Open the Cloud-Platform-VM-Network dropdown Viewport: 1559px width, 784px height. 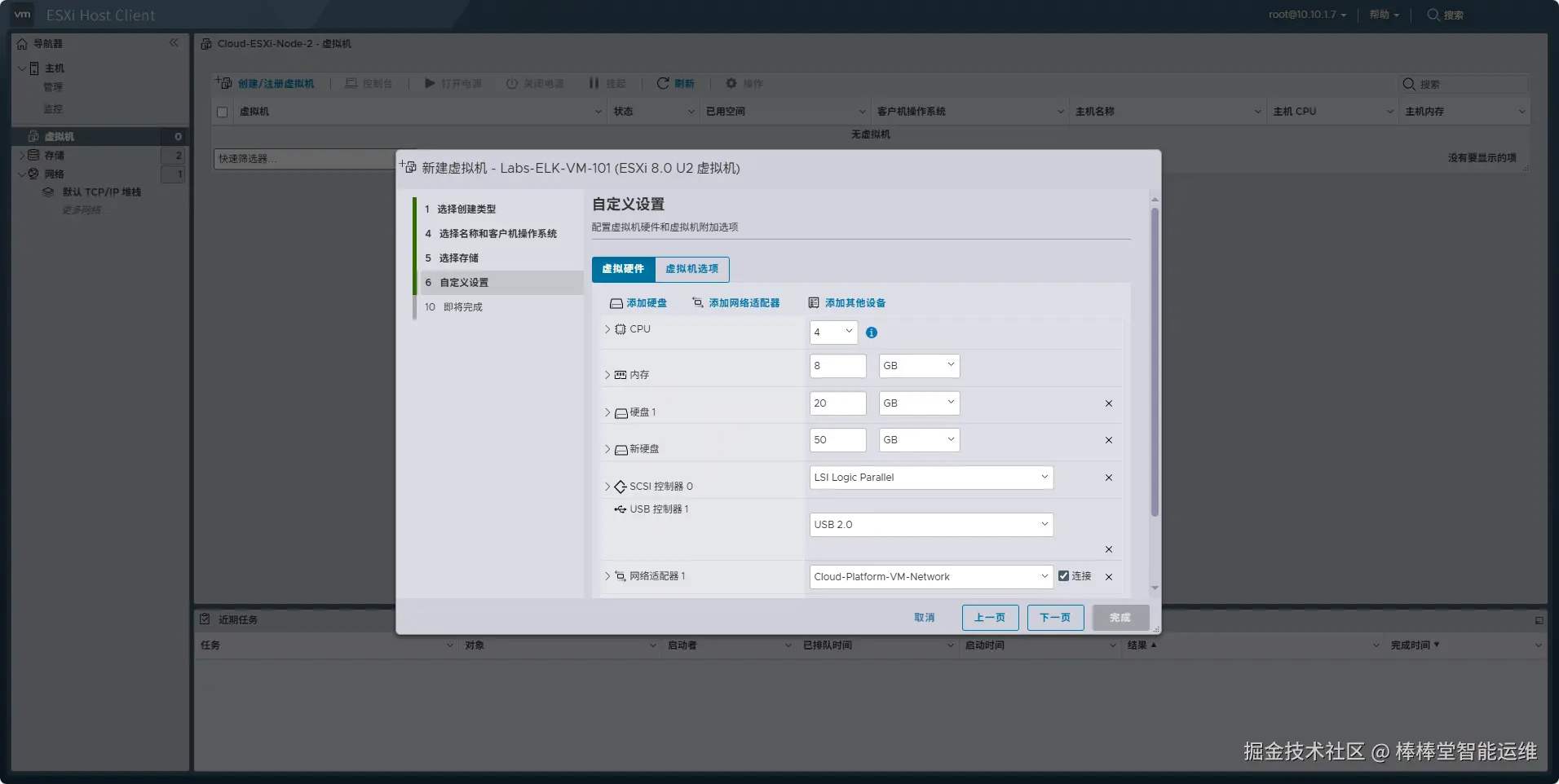click(x=931, y=577)
